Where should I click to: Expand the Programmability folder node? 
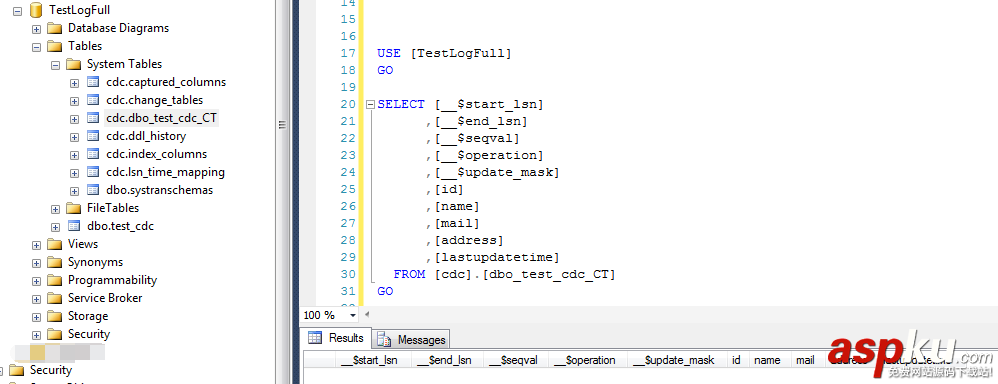[36, 280]
